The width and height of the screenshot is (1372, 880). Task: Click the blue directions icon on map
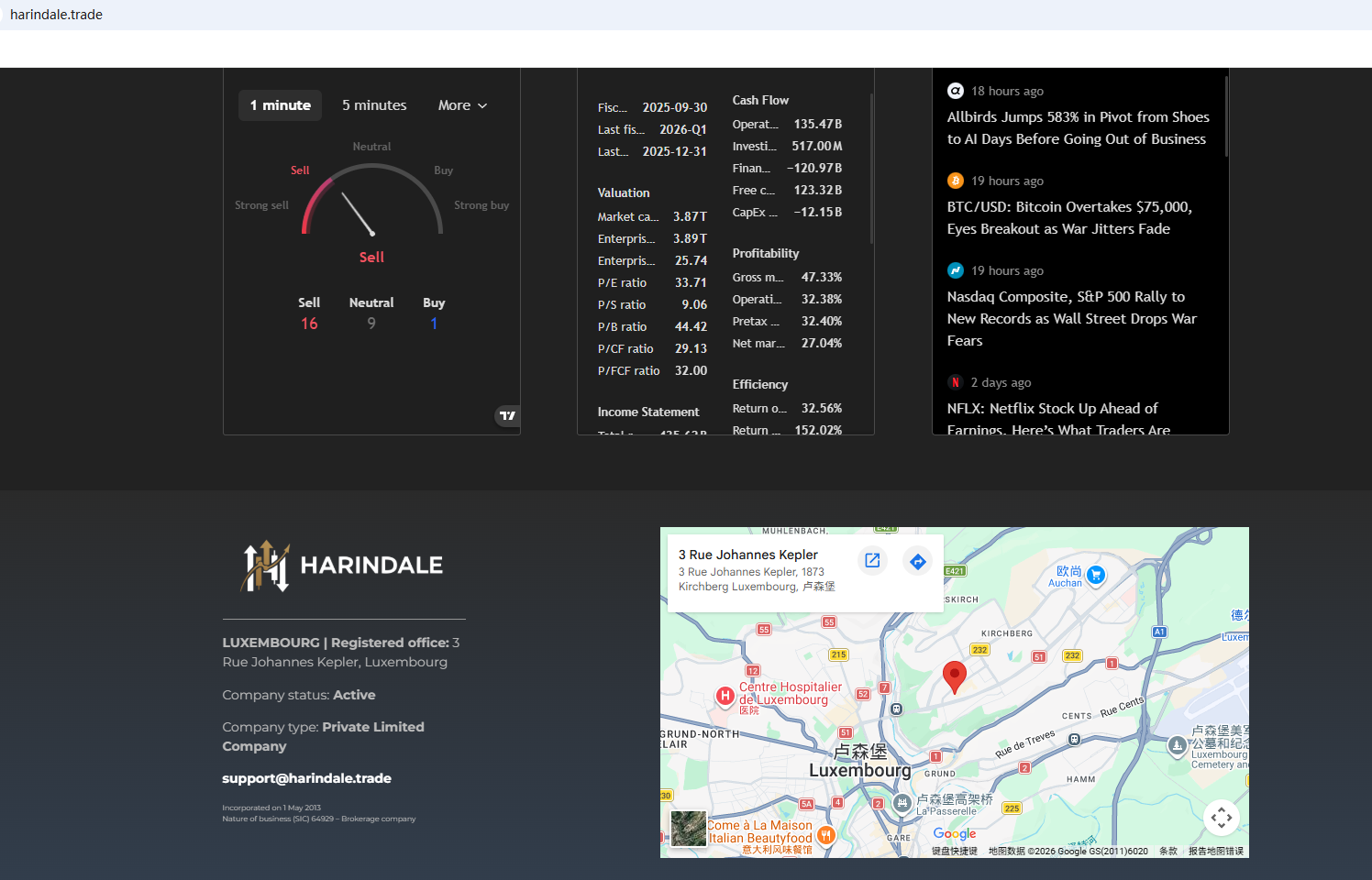point(917,561)
